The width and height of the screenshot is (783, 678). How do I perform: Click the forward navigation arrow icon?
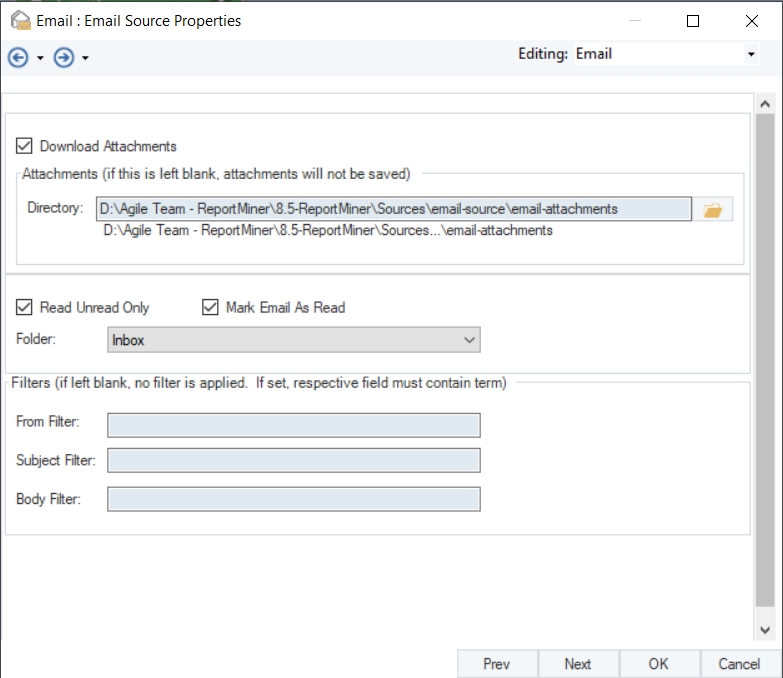point(64,58)
